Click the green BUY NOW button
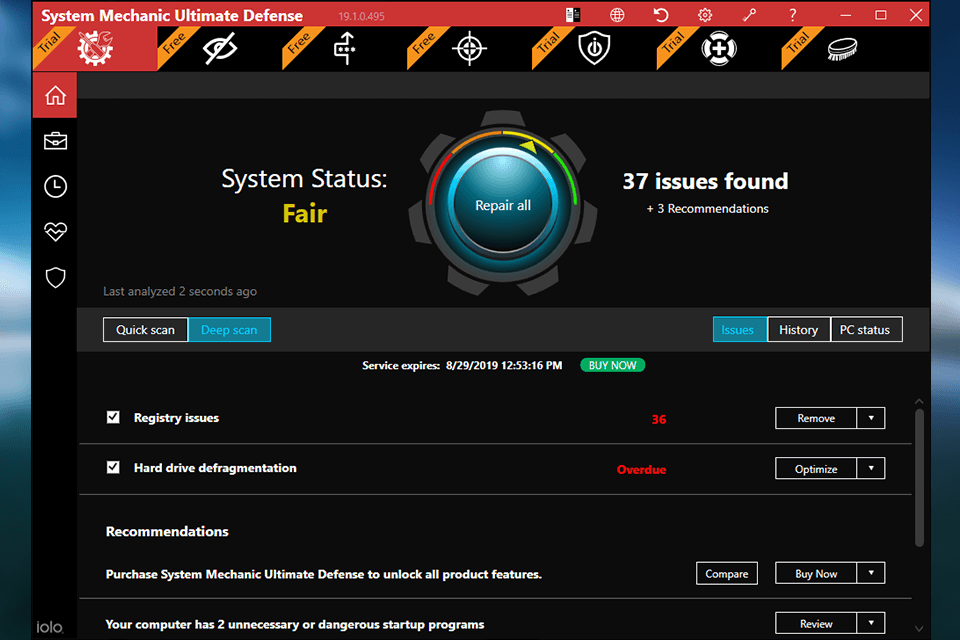 pyautogui.click(x=612, y=366)
